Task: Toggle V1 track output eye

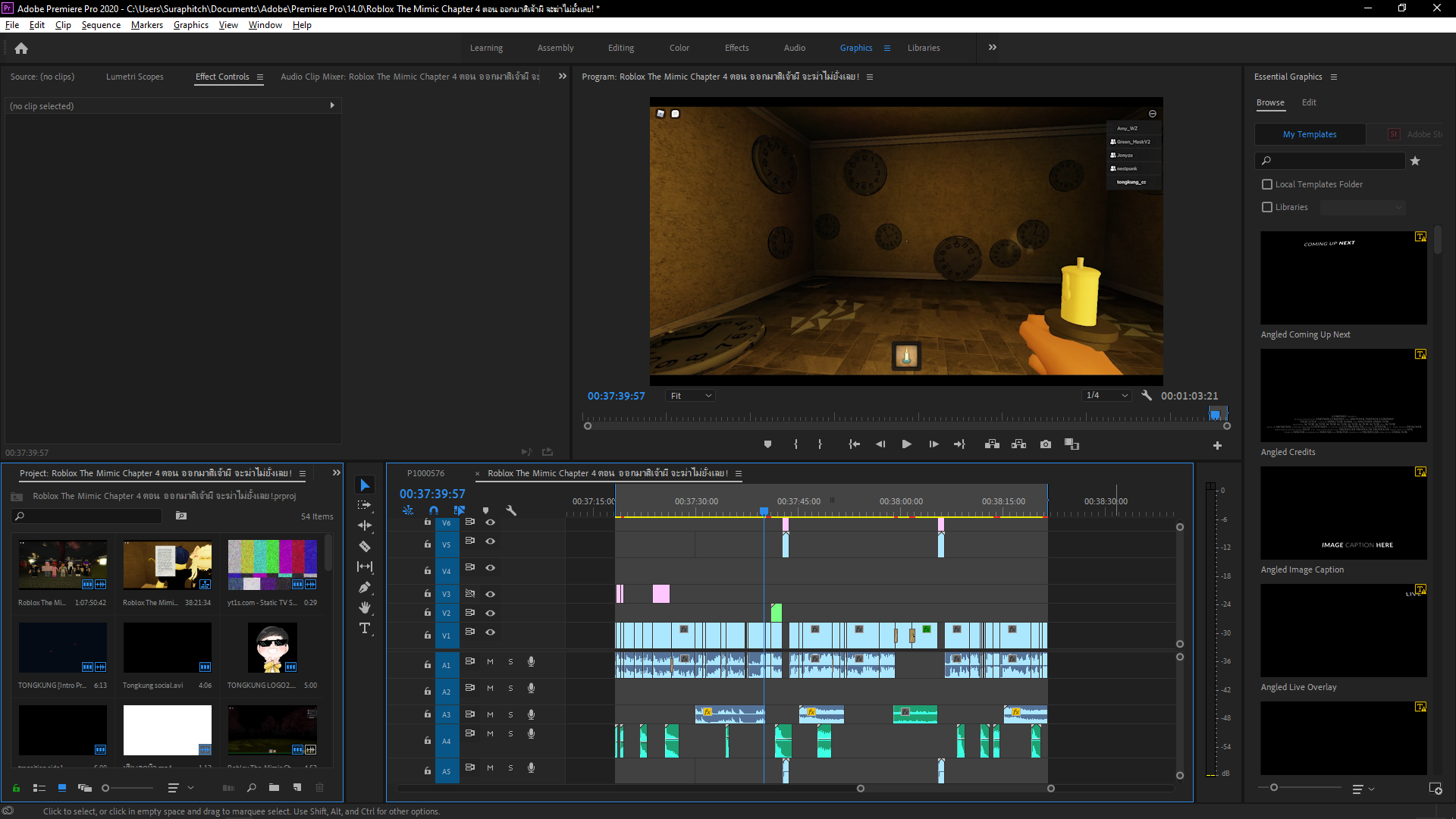Action: click(x=491, y=632)
